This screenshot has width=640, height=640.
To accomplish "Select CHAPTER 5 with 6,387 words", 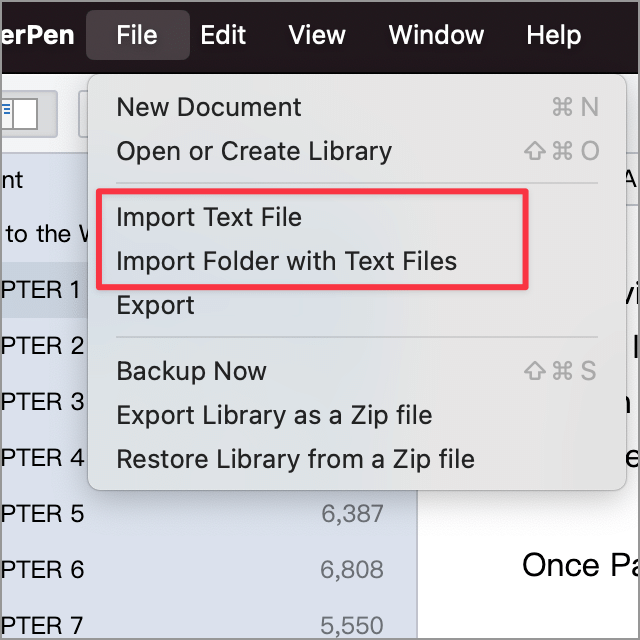I will pos(209,513).
